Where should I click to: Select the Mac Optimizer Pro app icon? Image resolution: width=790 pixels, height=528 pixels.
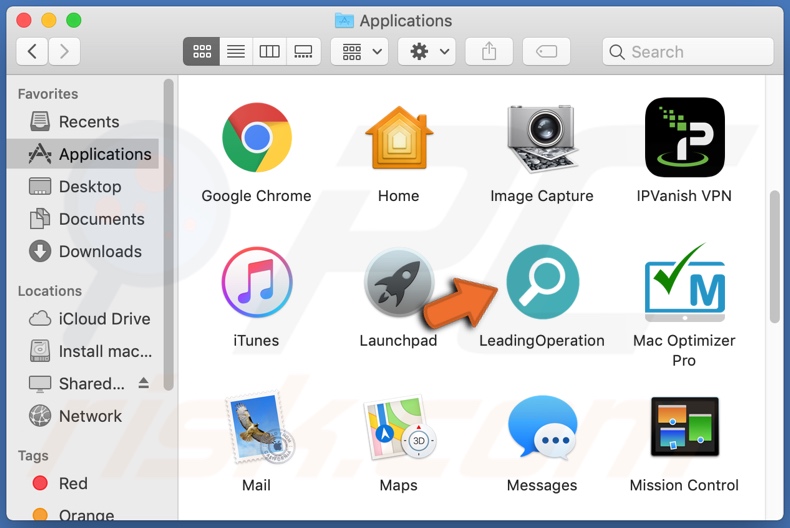tap(685, 282)
